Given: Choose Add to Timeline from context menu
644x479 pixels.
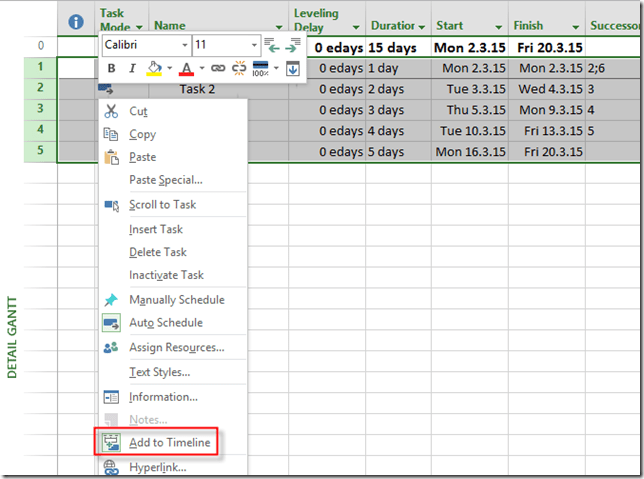Looking at the screenshot, I should [x=168, y=443].
